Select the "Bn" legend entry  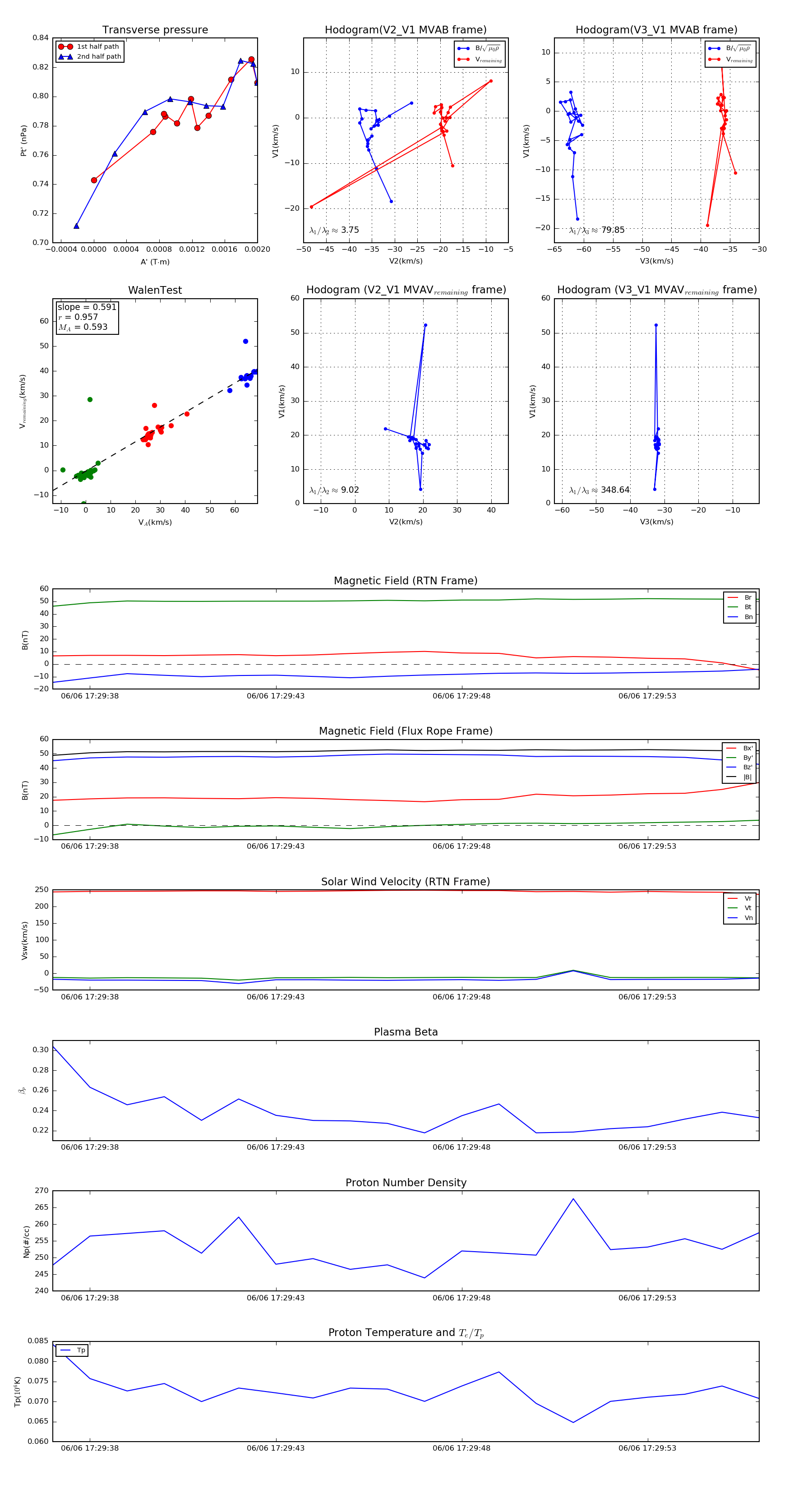[740, 617]
